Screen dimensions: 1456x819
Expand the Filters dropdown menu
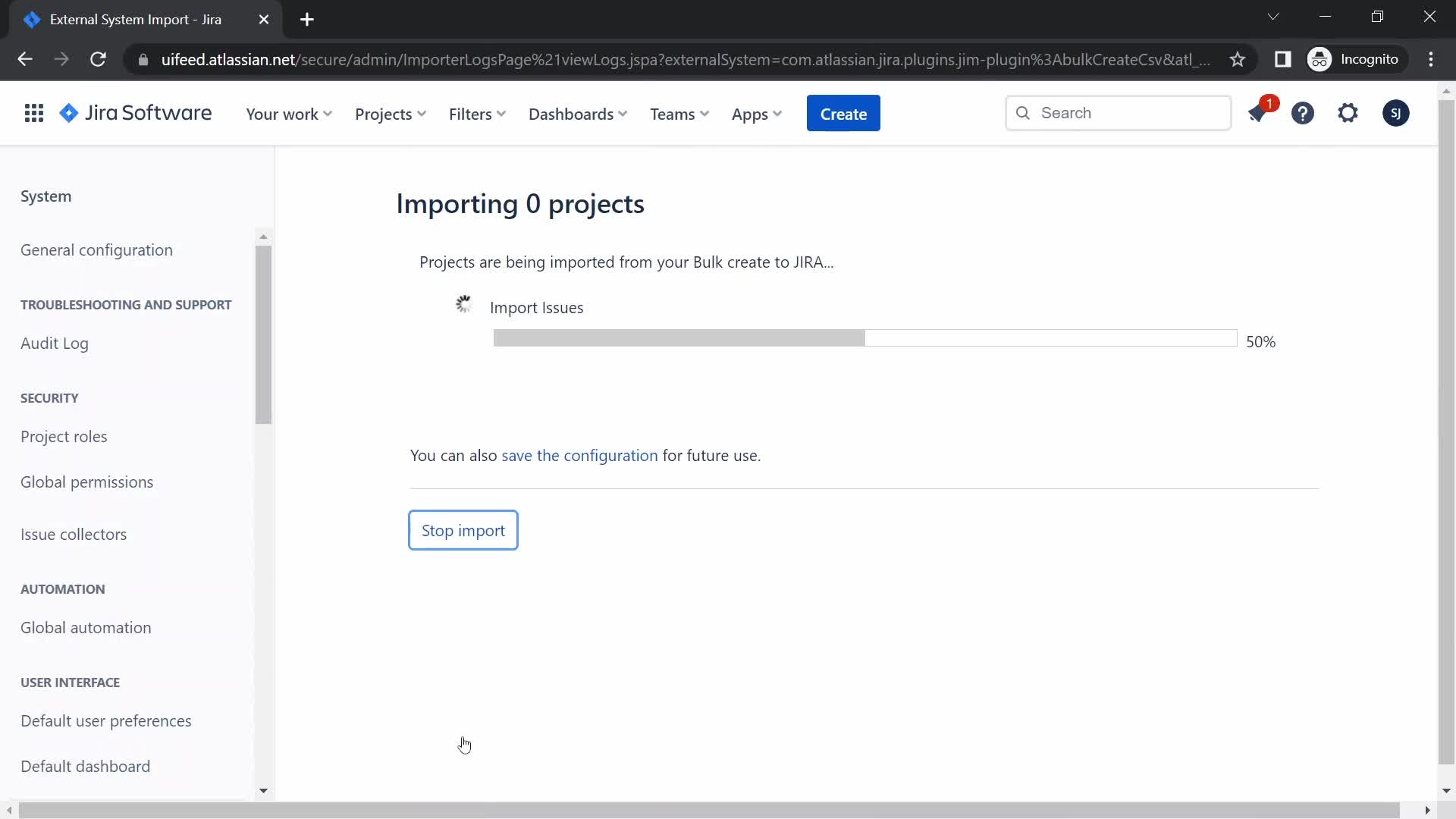coord(477,113)
